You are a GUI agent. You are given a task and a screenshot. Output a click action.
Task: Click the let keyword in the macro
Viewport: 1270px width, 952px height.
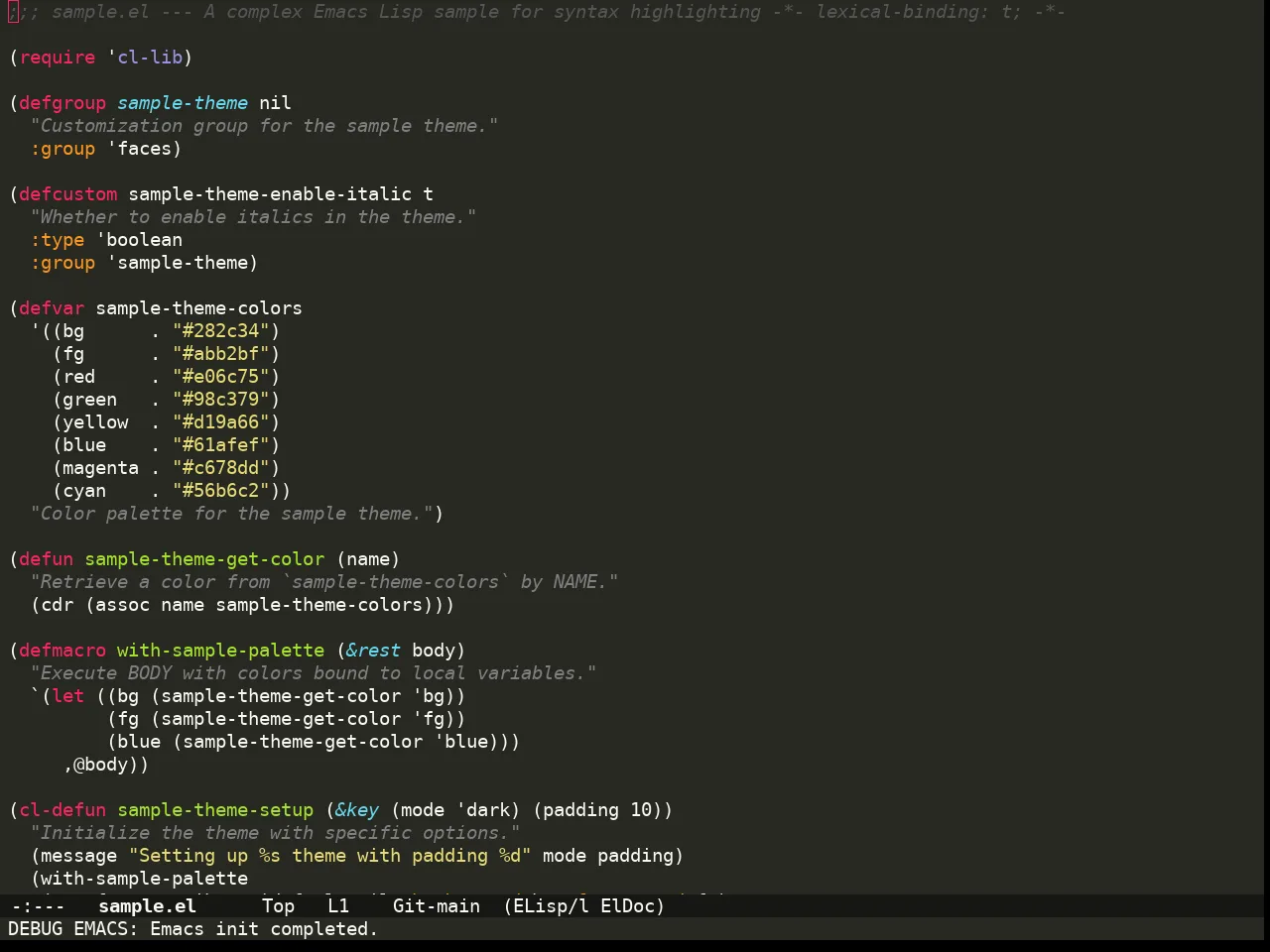68,696
